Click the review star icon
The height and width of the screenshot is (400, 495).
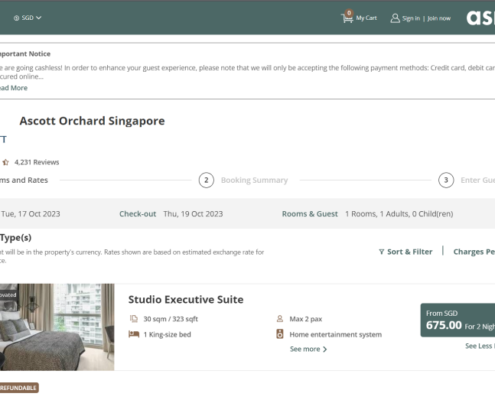[x=6, y=162]
